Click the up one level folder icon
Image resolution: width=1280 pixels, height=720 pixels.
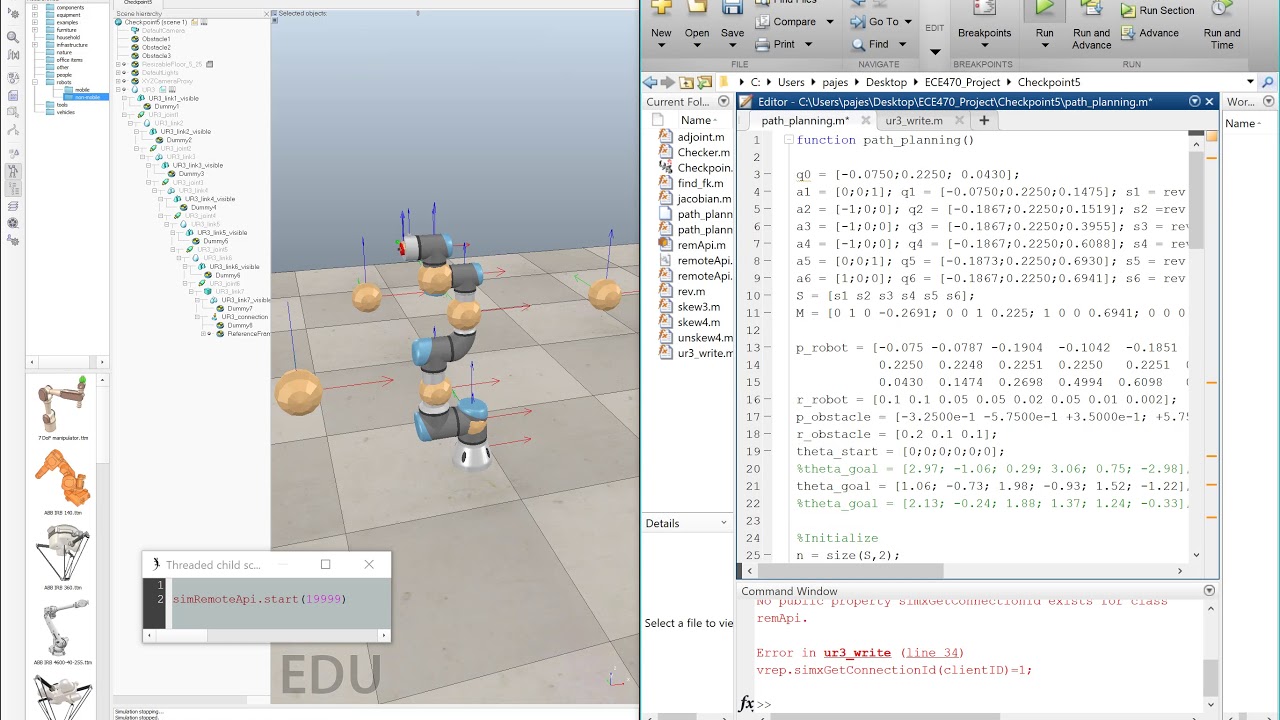coord(686,82)
